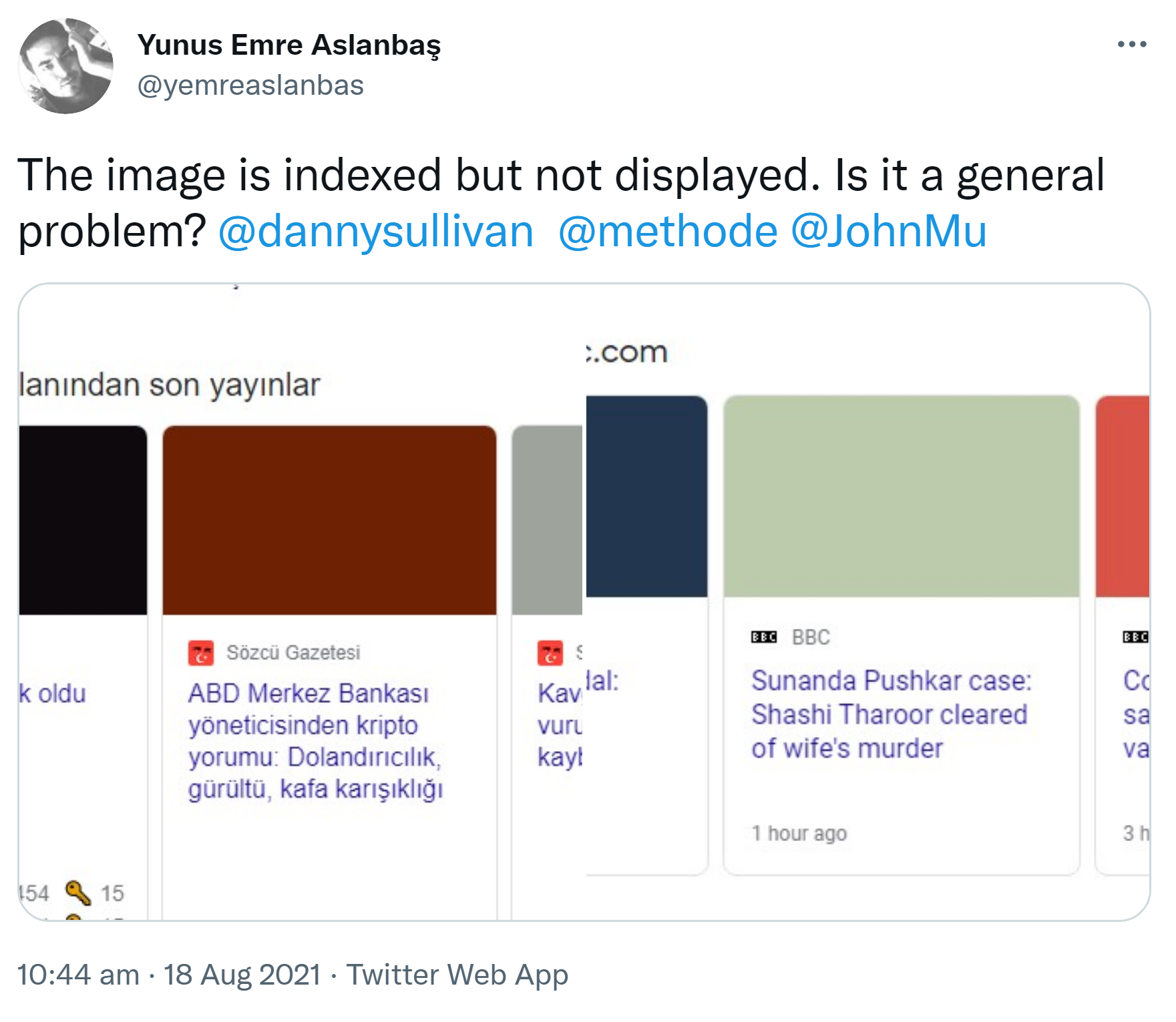
Task: Click the Sözcü Gazetesi red favicon
Action: 201,653
